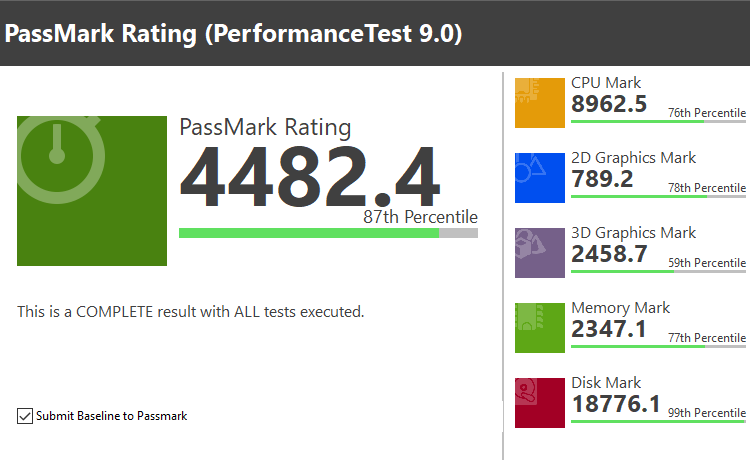Click the Disk Mark percentile bar
Image resolution: width=750 pixels, height=462 pixels.
coord(658,421)
